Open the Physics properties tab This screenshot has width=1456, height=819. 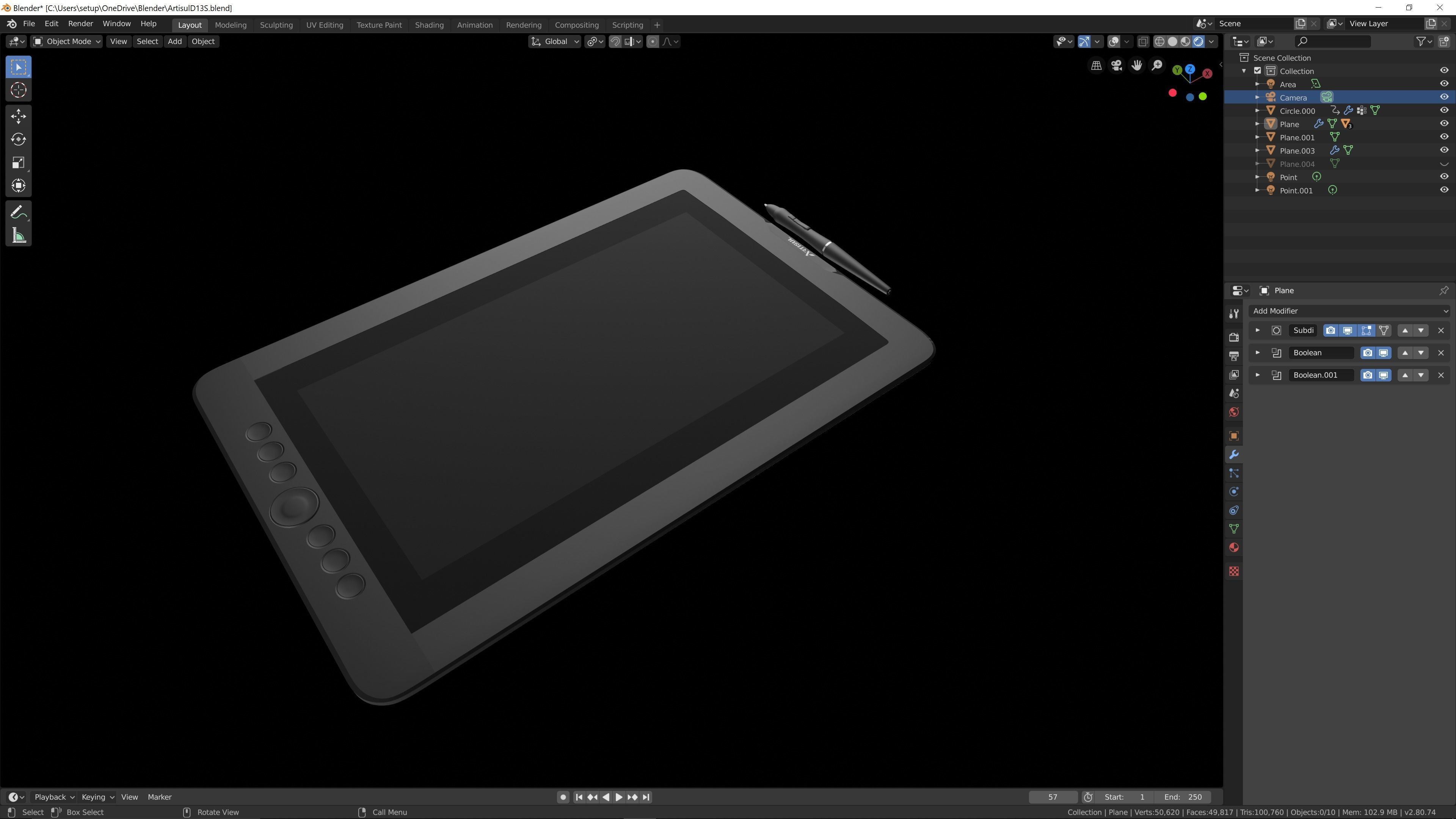(x=1234, y=492)
